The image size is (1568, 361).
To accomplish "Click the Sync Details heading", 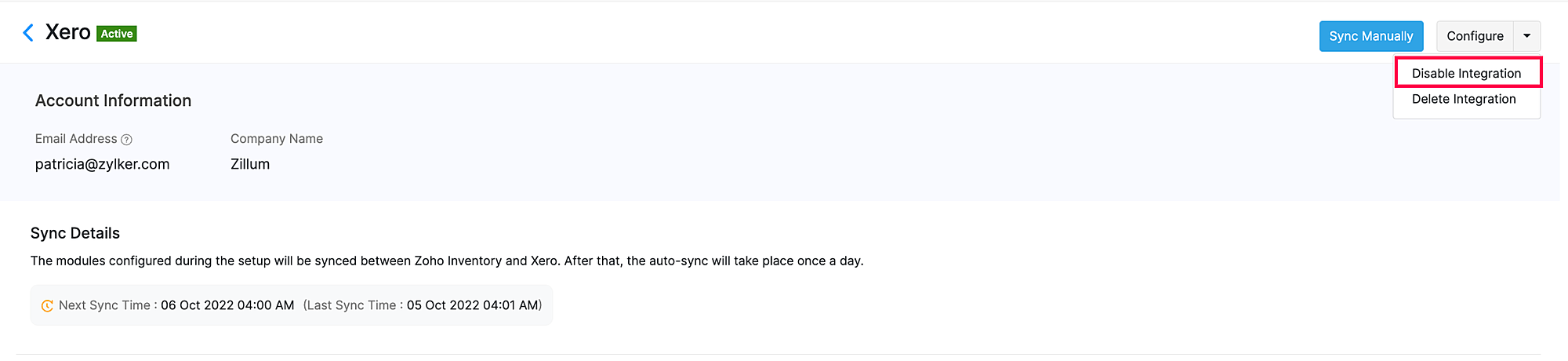I will pos(75,233).
